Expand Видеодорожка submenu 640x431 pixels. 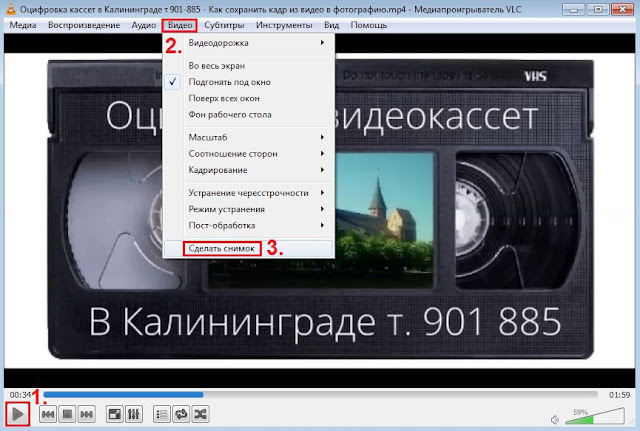[x=249, y=43]
